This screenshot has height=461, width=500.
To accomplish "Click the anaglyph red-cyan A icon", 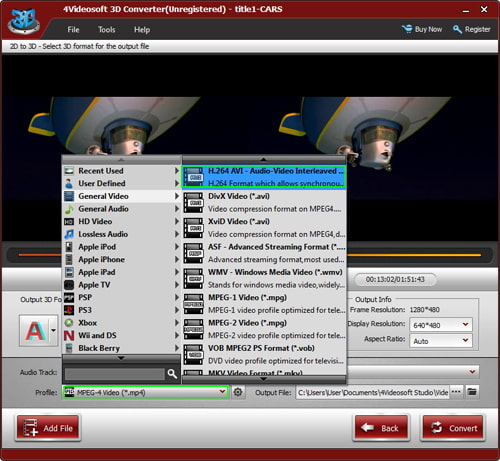I will click(x=35, y=331).
